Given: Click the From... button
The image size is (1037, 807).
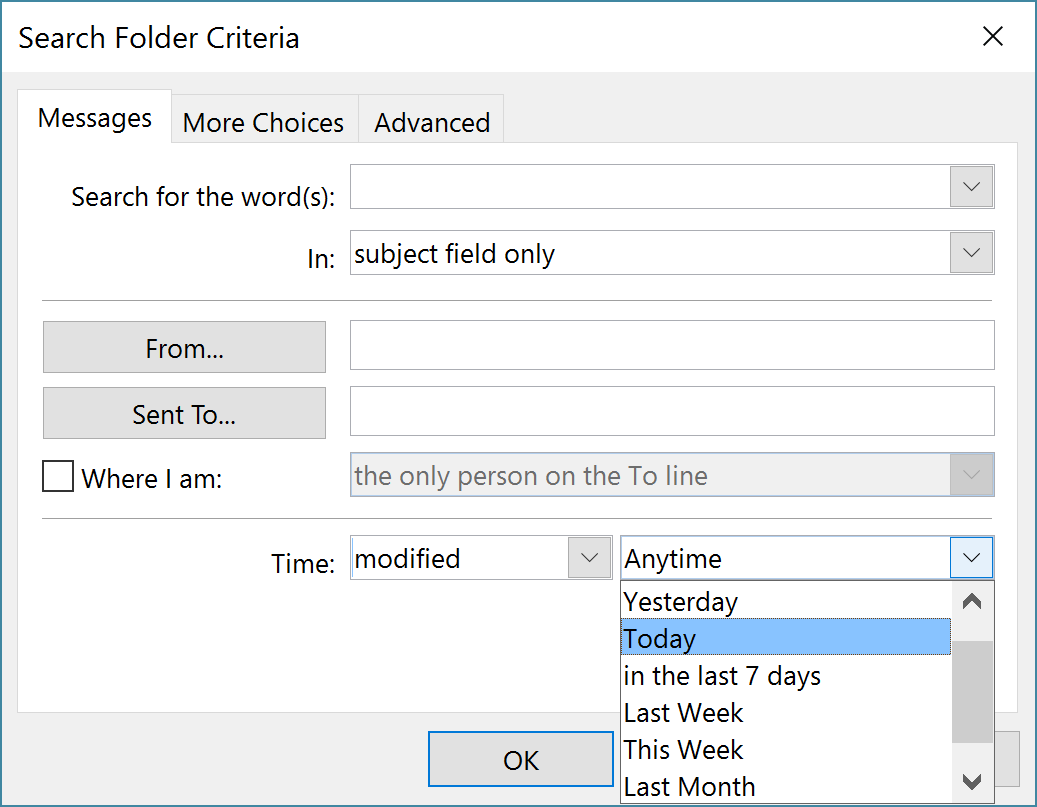Looking at the screenshot, I should click(x=184, y=347).
